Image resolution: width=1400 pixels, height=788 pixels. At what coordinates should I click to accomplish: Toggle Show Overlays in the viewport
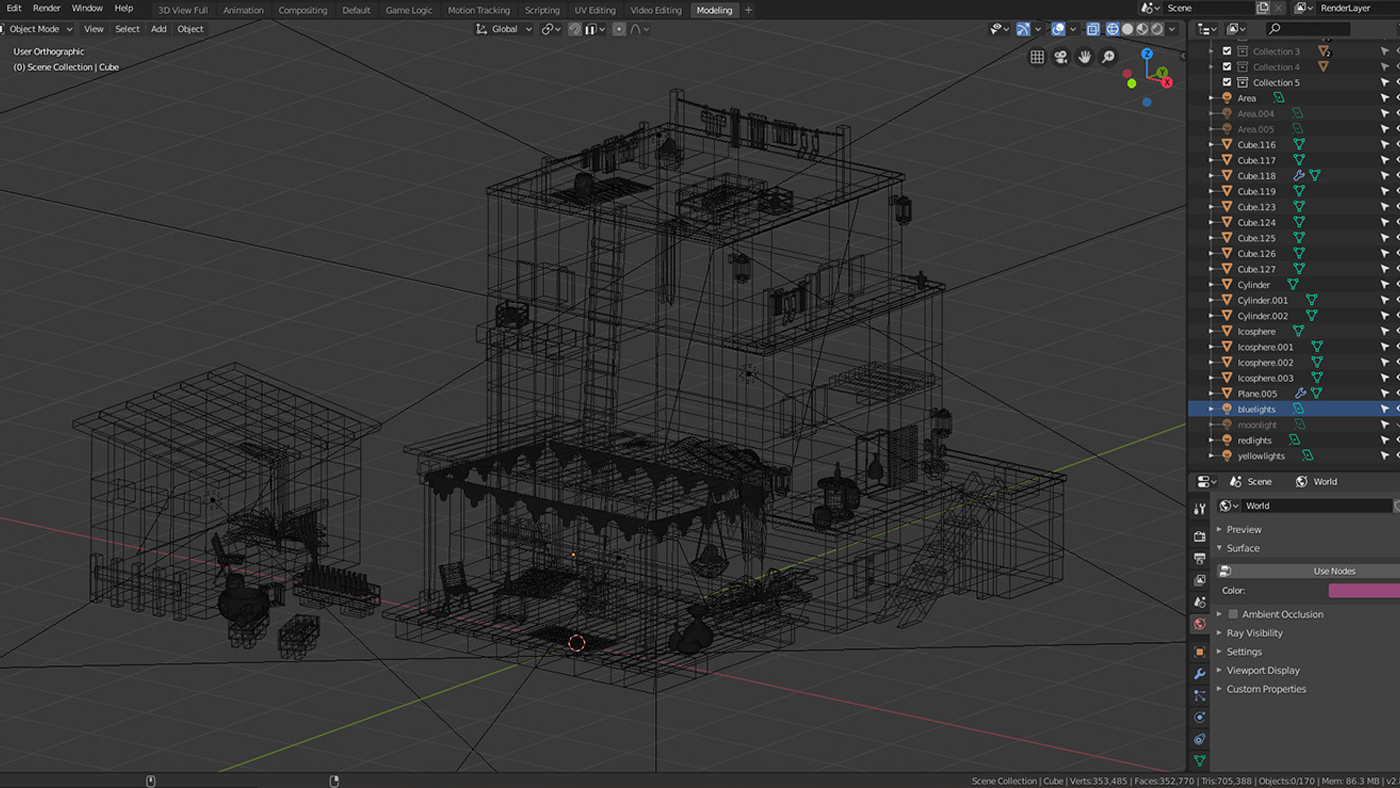pyautogui.click(x=1058, y=29)
